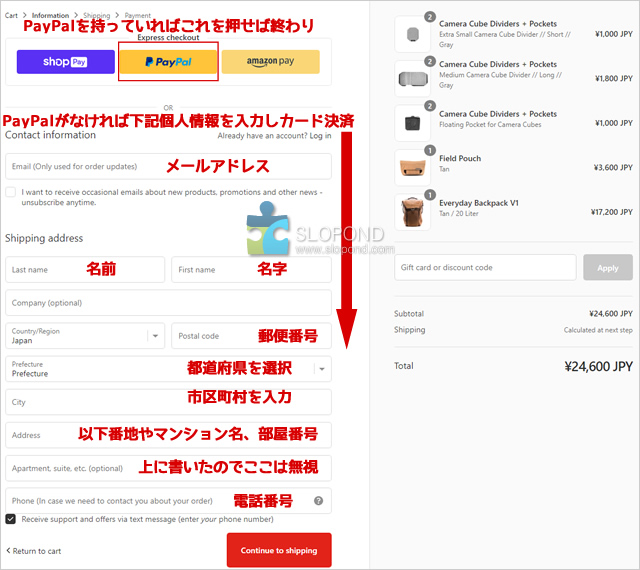The width and height of the screenshot is (640, 570).
Task: Click the First name field
Action: 251,269
